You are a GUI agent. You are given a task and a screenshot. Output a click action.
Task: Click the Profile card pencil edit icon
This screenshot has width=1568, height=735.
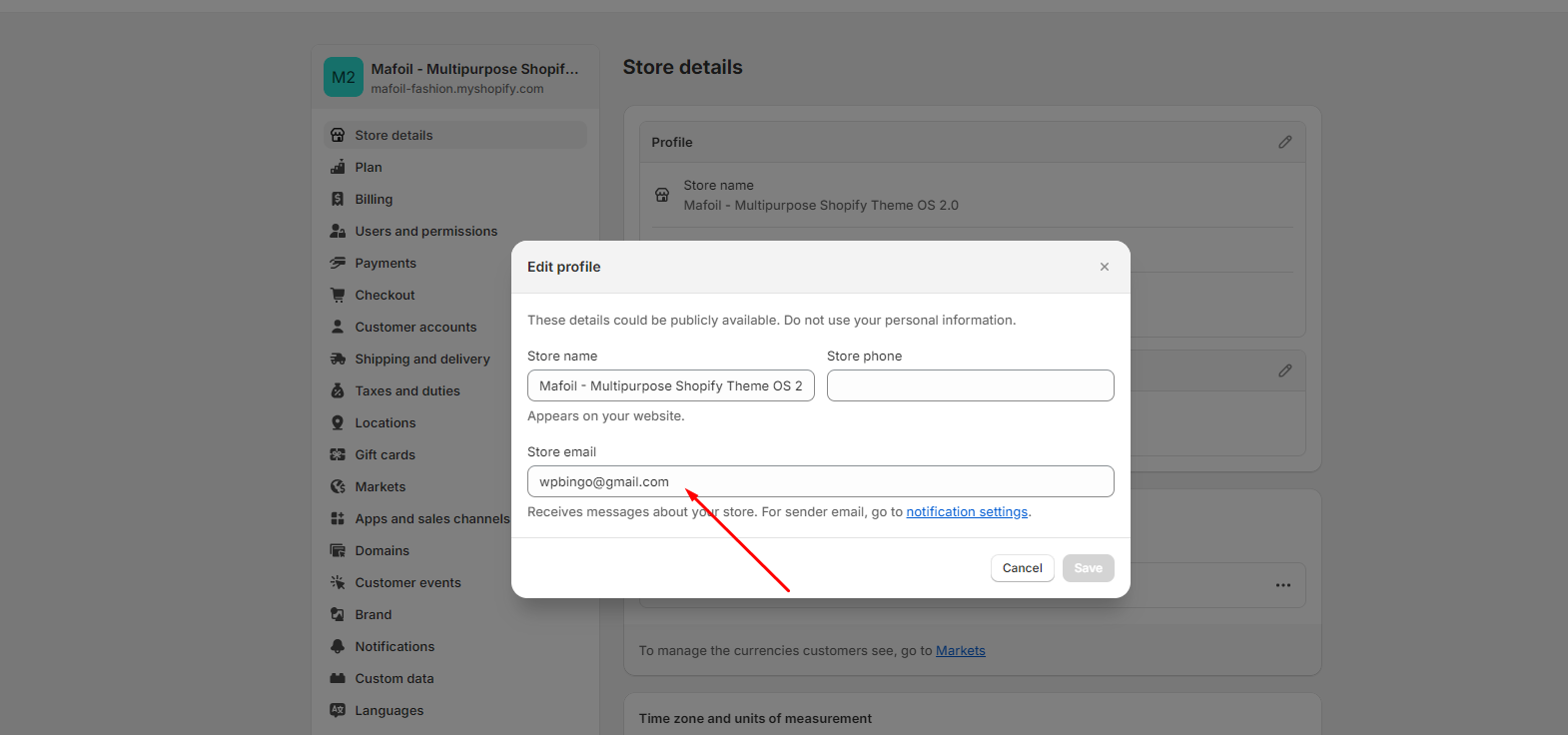coord(1285,142)
